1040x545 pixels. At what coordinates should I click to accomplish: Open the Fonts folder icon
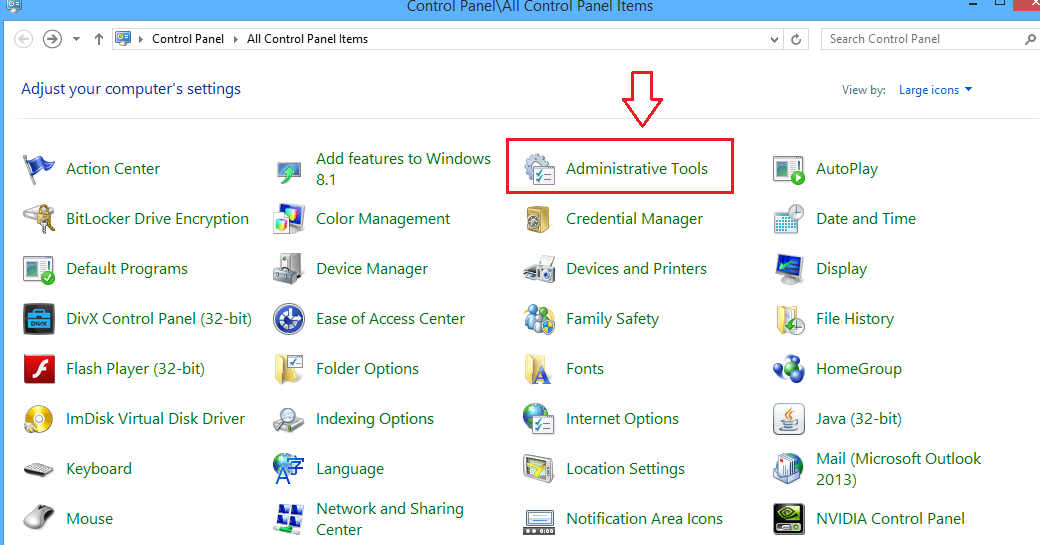click(538, 369)
